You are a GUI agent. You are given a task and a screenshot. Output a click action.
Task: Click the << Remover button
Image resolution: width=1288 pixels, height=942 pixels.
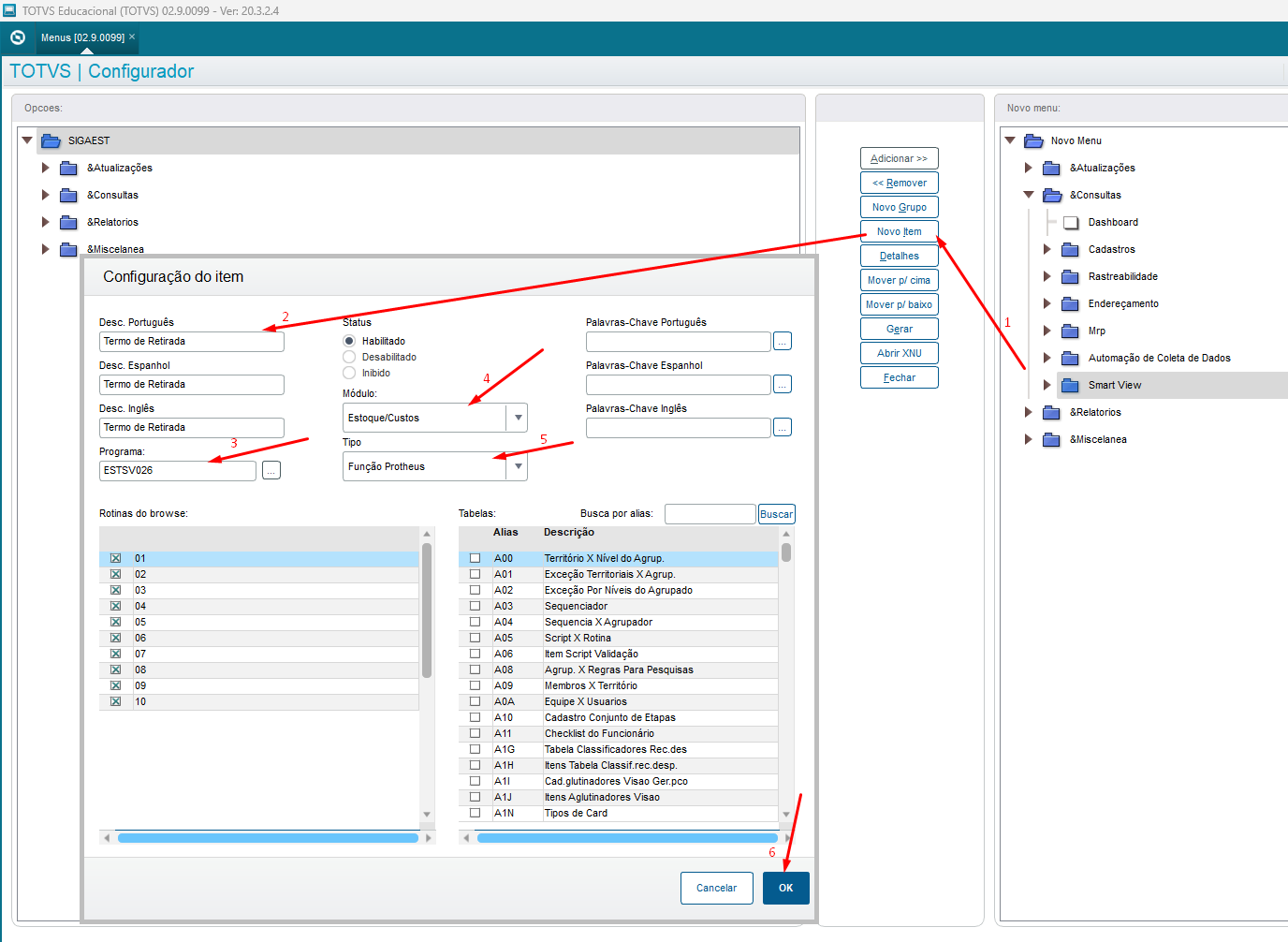(899, 183)
